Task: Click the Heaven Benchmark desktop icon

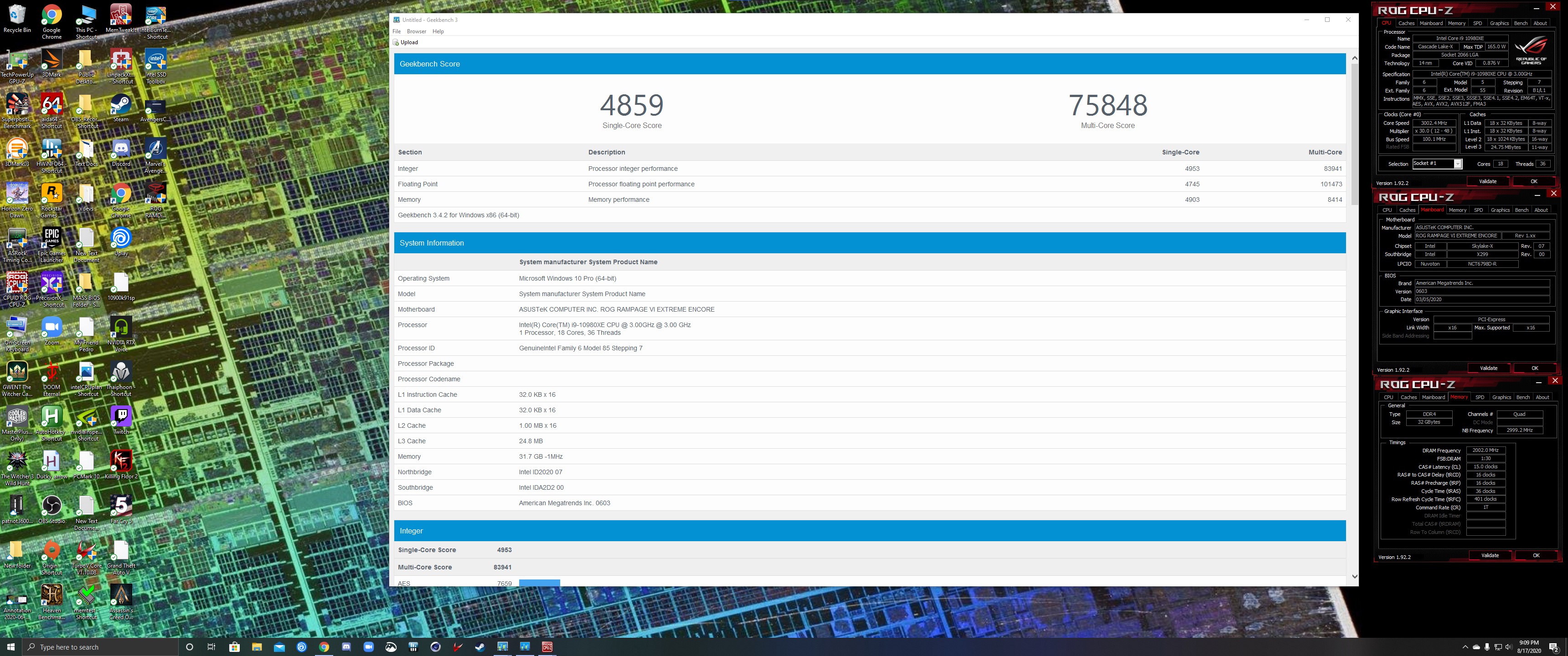Action: 52,601
